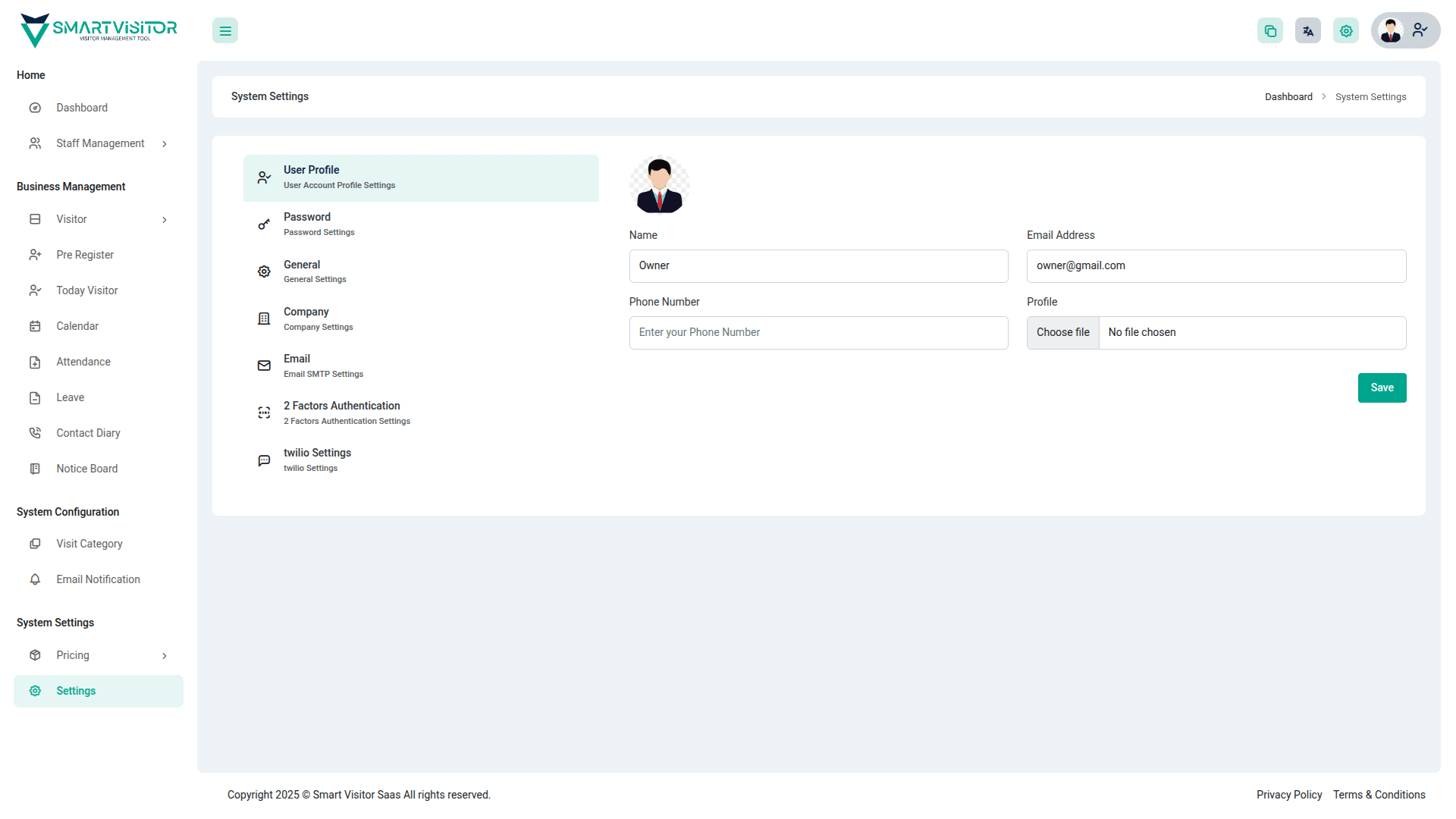Viewport: 1456px width, 819px height.
Task: Focus the Phone Number input field
Action: (x=818, y=333)
